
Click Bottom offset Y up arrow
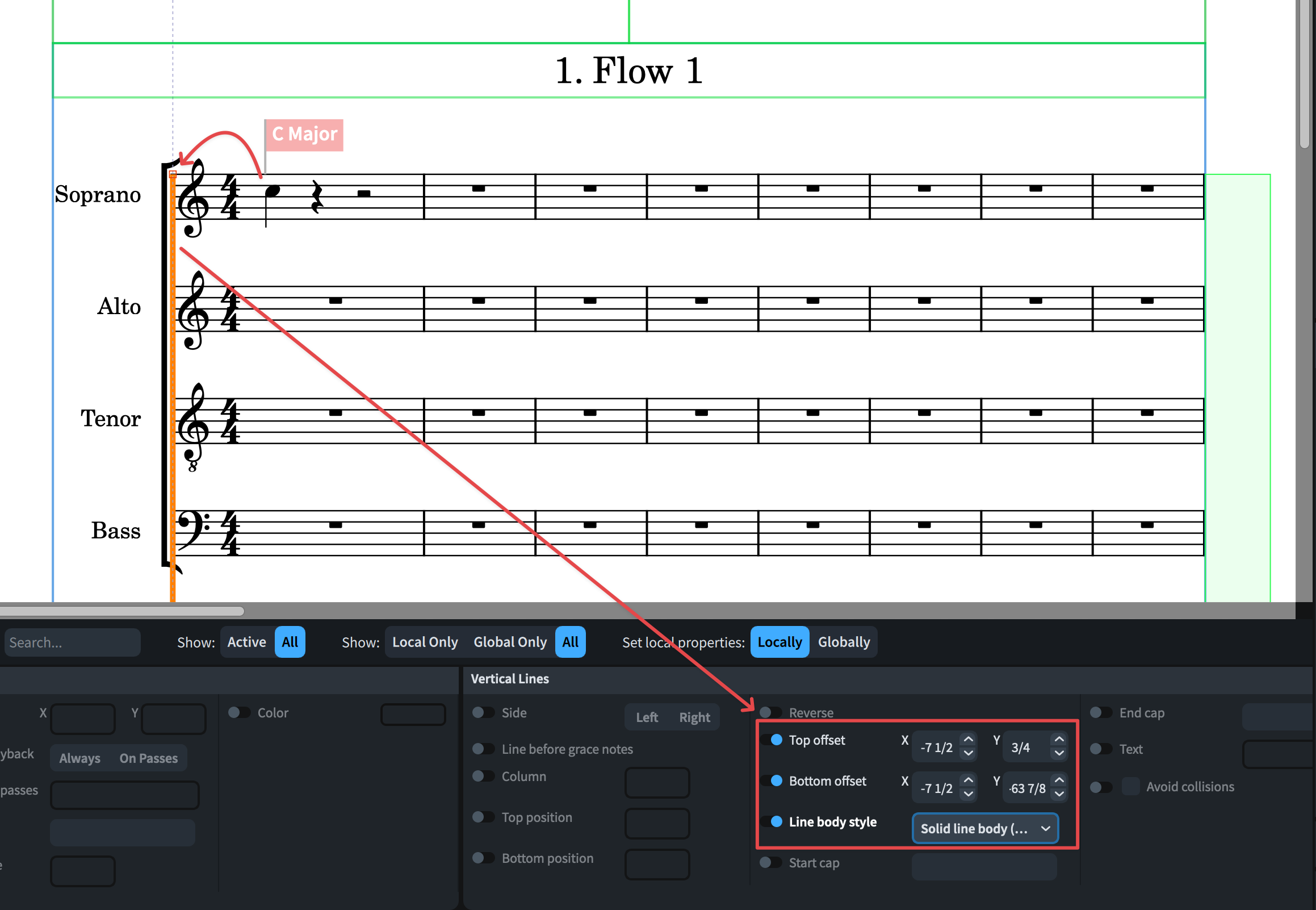point(1058,780)
